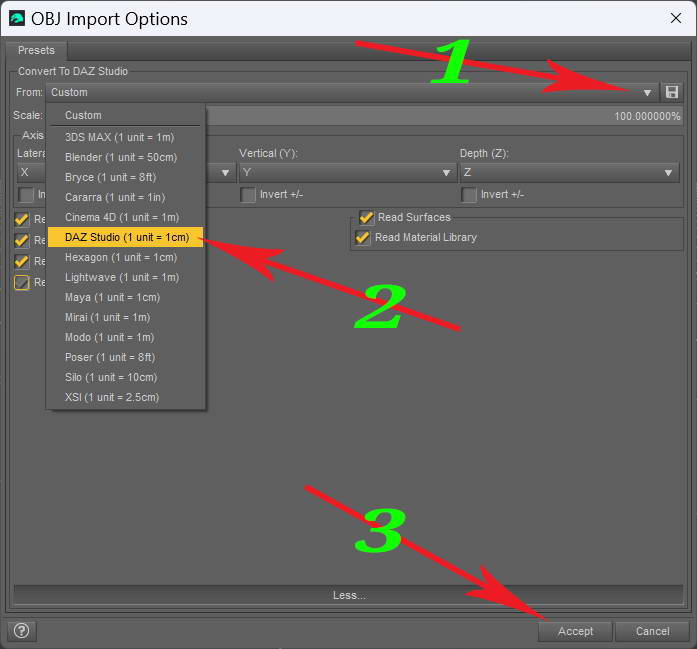Select Custom in the preset list
697x649 pixels.
[x=126, y=115]
